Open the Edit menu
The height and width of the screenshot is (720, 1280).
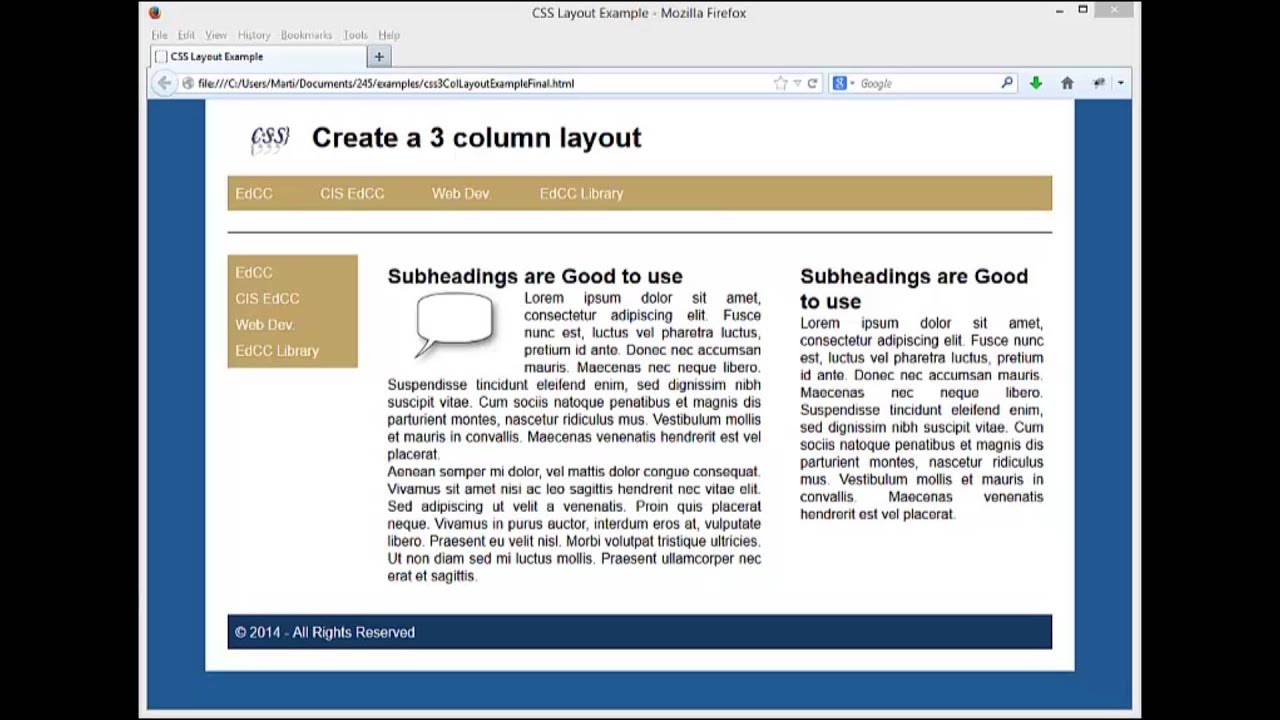point(186,35)
